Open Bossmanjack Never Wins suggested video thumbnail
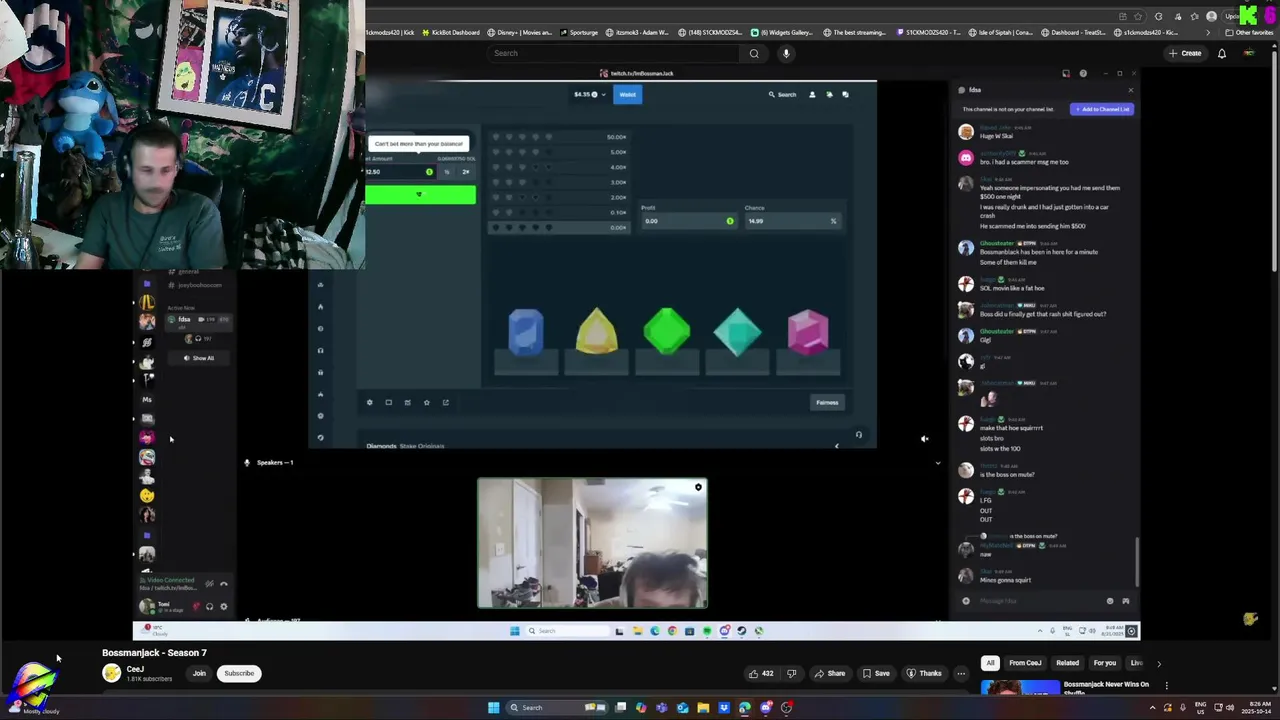The height and width of the screenshot is (720, 1280). (1020, 688)
